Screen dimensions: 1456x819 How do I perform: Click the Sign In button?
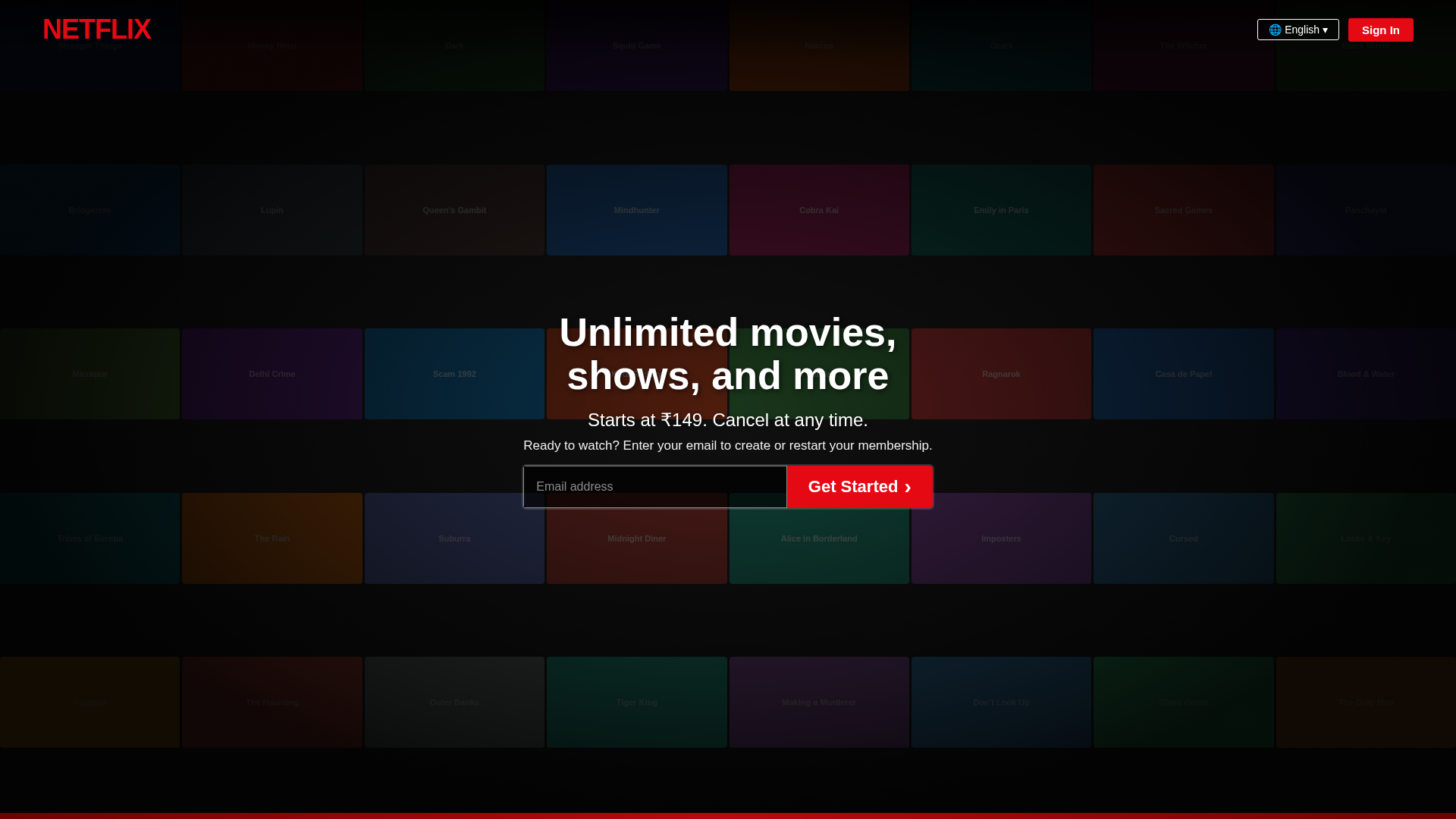(x=1380, y=30)
